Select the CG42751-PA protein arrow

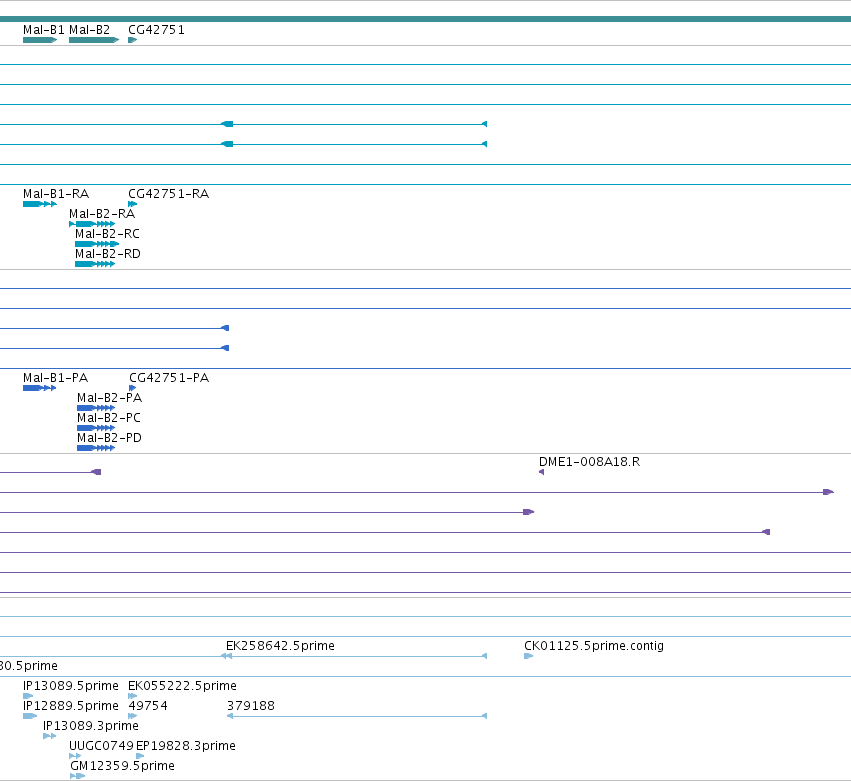132,388
